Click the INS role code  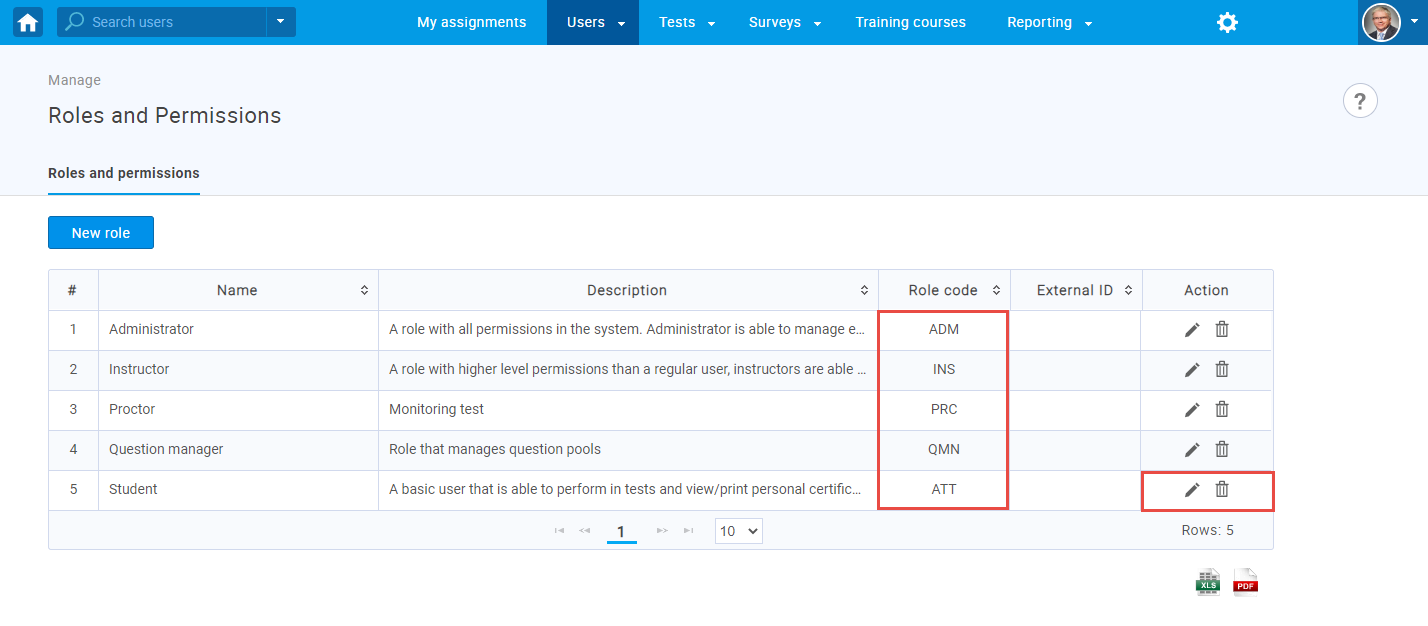click(944, 369)
